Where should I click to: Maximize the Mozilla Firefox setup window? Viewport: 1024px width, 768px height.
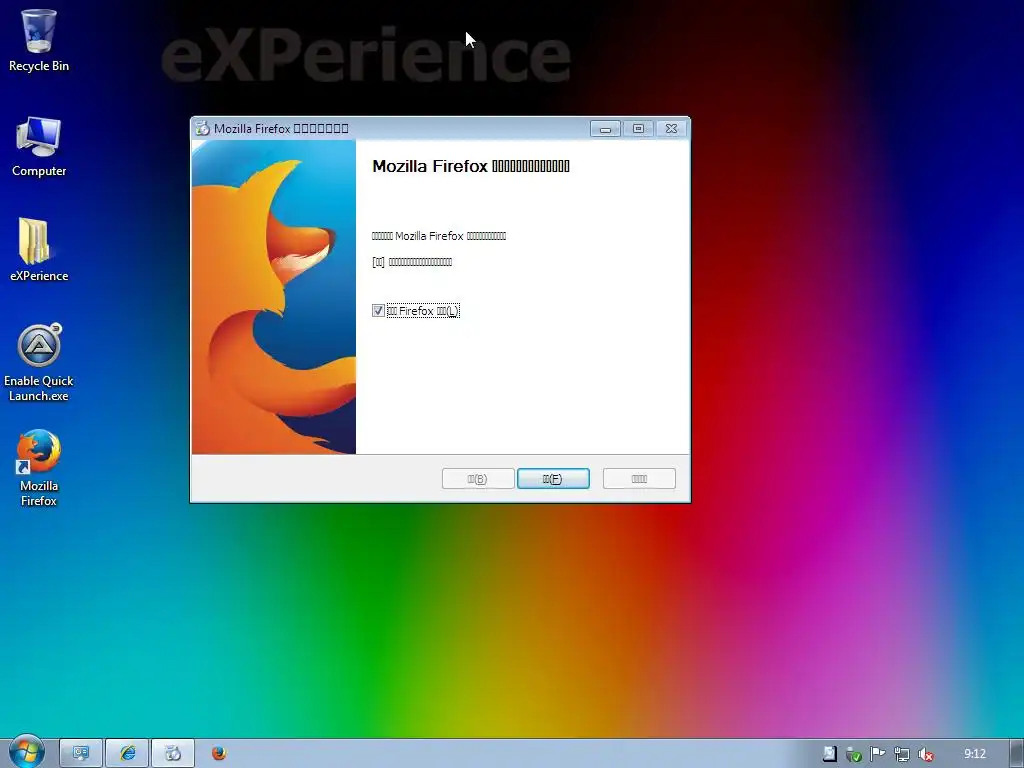639,129
